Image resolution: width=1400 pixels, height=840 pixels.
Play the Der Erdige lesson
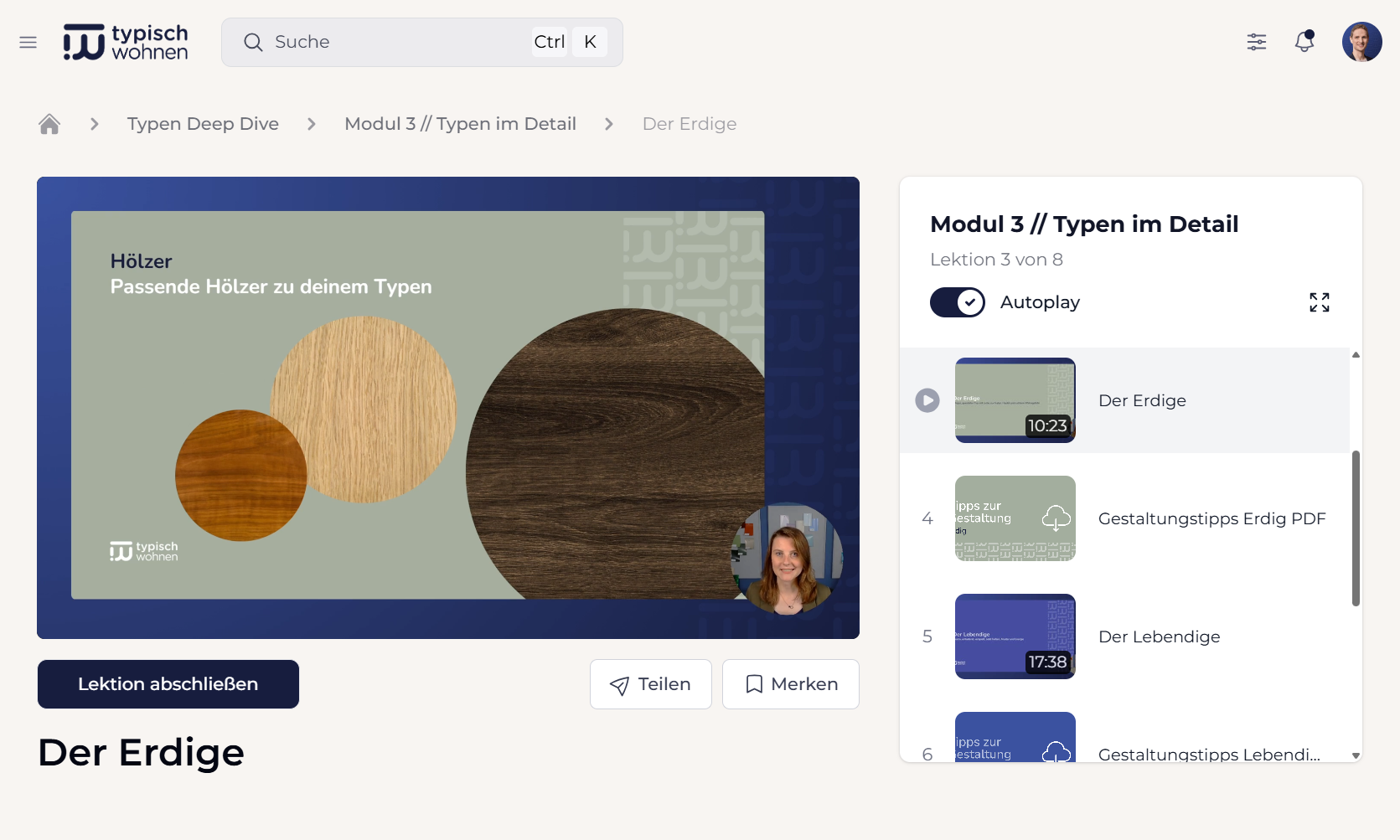click(x=927, y=400)
